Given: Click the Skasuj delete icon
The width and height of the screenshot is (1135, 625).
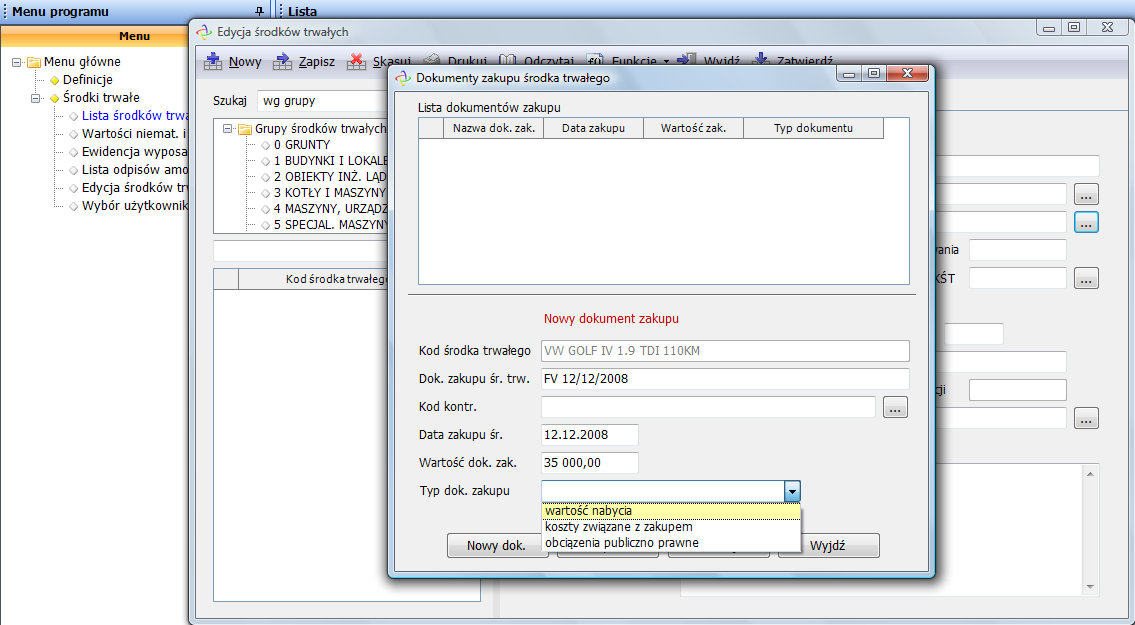Looking at the screenshot, I should point(356,62).
